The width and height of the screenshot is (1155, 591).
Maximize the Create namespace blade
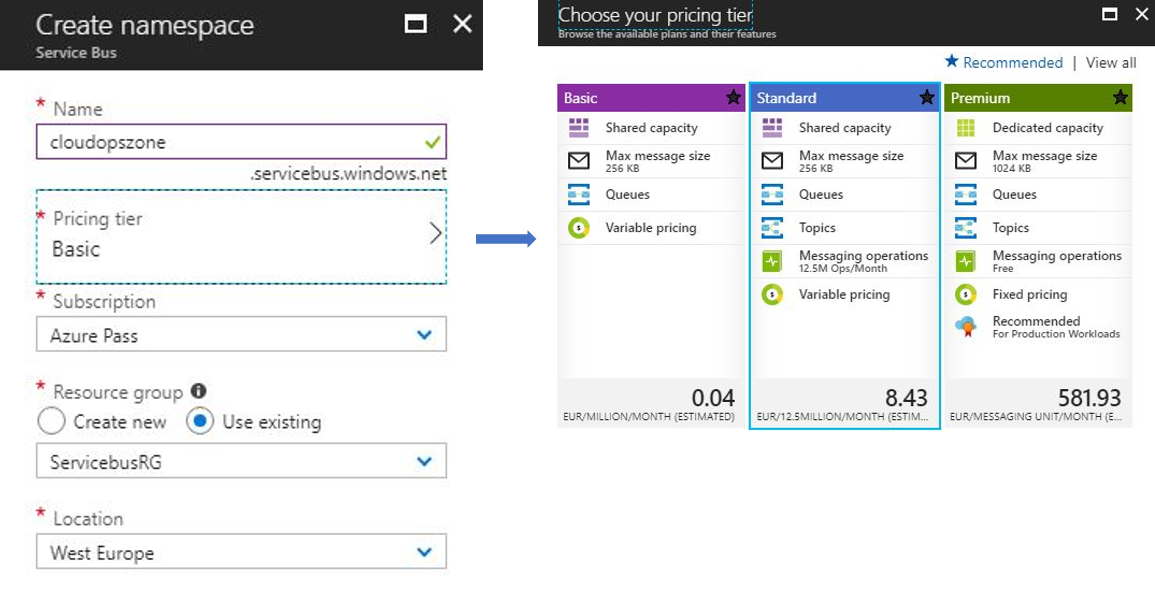coord(416,24)
